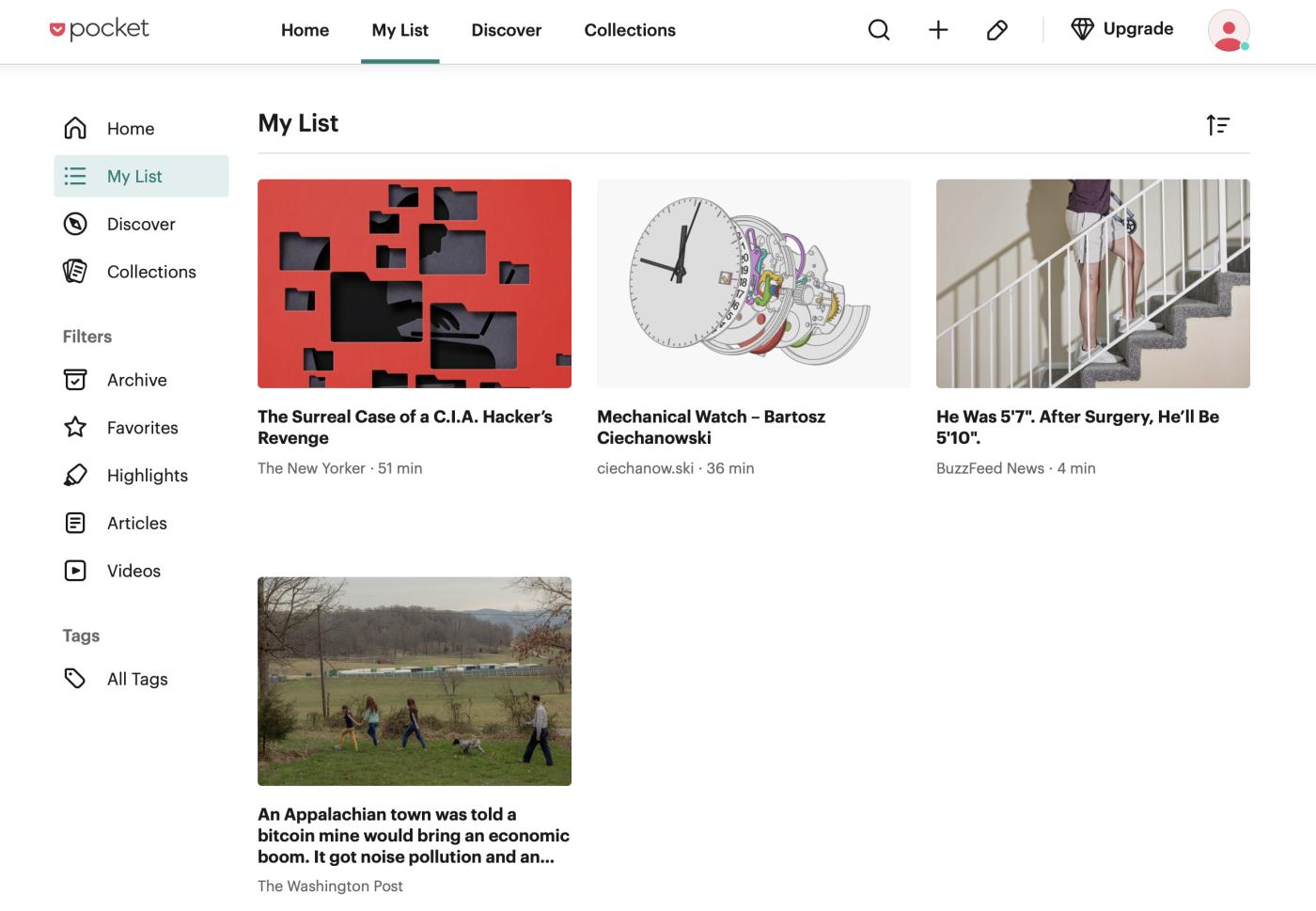1316x911 pixels.
Task: Click the Favorites star icon
Action: [x=75, y=428]
